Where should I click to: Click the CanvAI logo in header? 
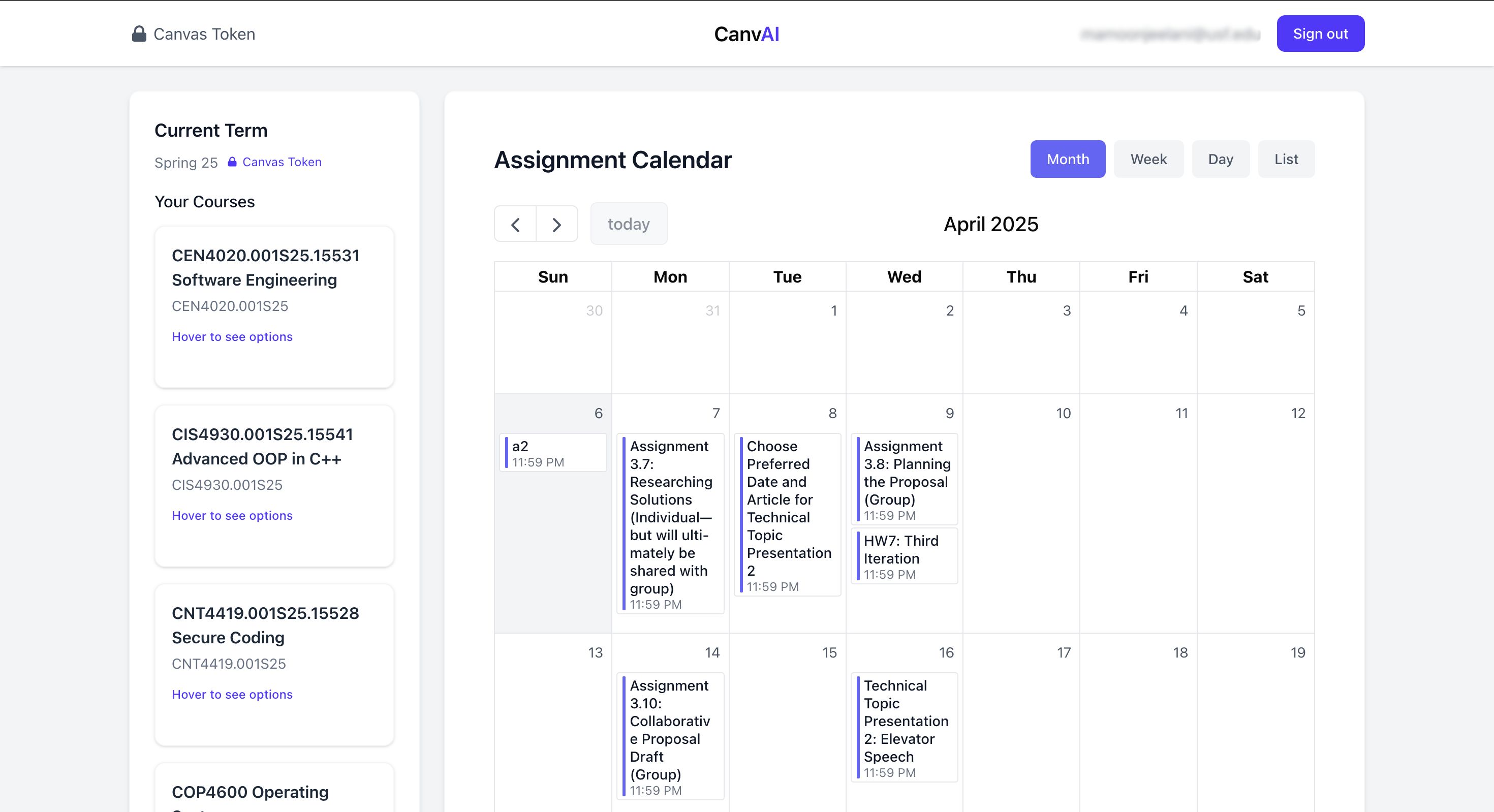(x=746, y=34)
